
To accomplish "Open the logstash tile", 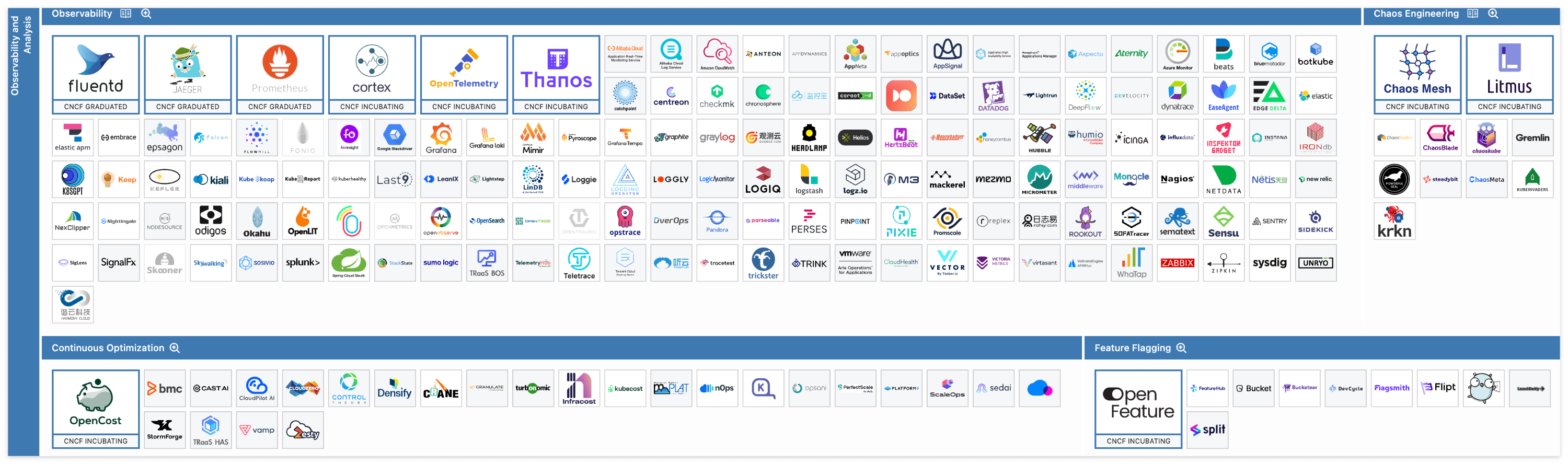I will (x=809, y=179).
